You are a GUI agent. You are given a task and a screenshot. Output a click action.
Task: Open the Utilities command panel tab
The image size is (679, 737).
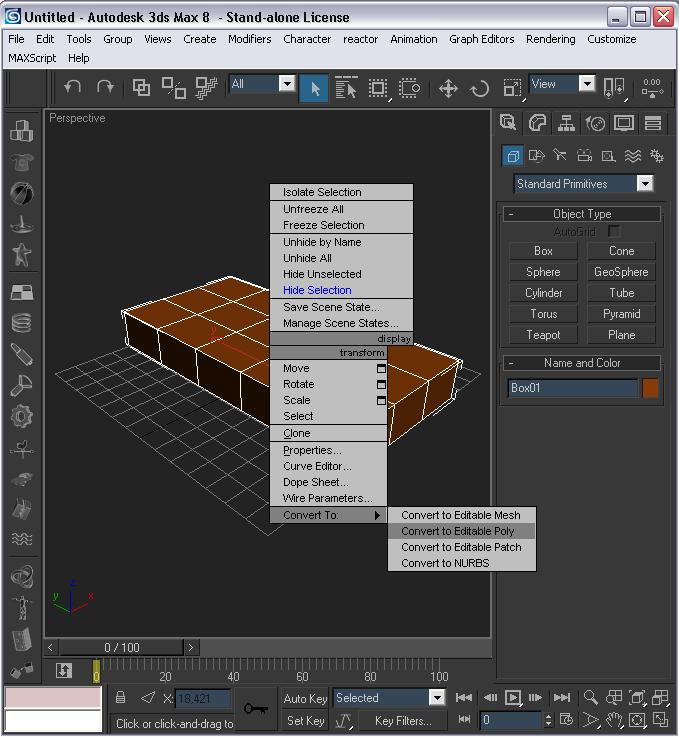(653, 123)
